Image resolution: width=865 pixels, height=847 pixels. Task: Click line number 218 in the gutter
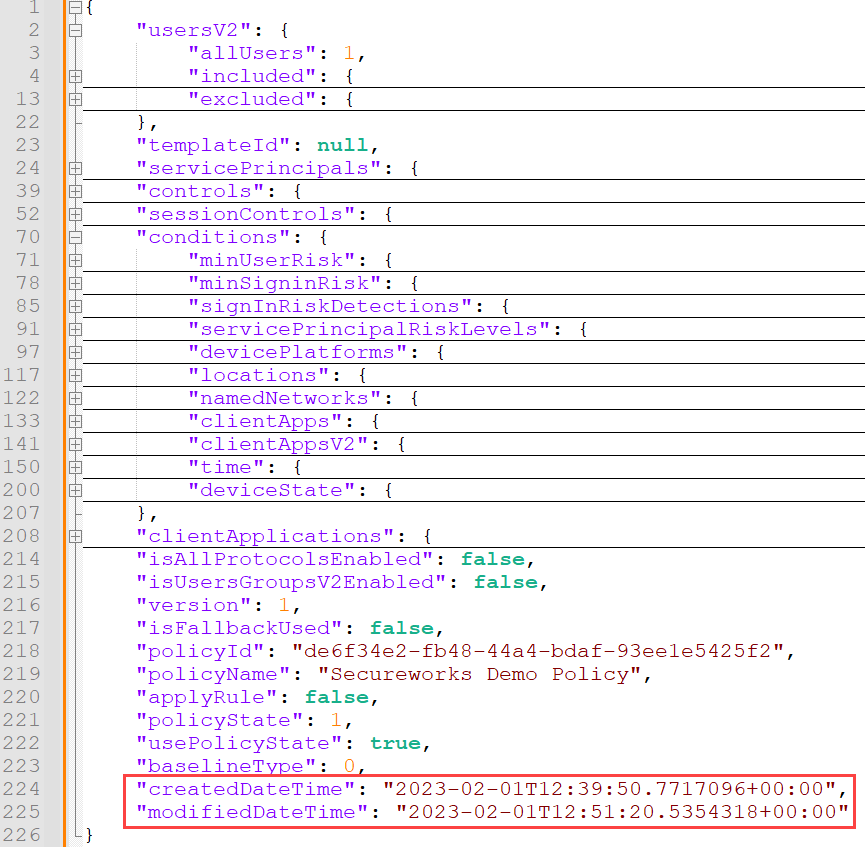click(22, 651)
